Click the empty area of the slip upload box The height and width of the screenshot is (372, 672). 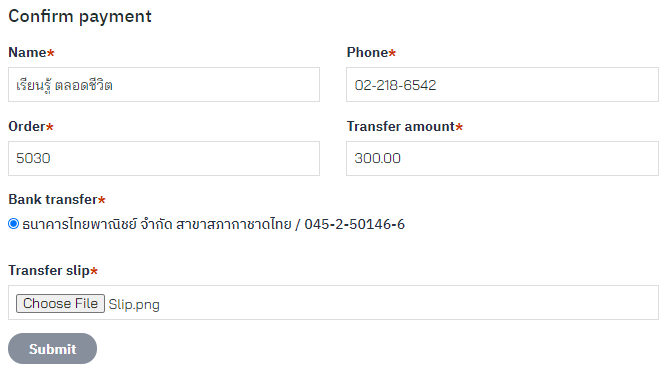coord(407,303)
